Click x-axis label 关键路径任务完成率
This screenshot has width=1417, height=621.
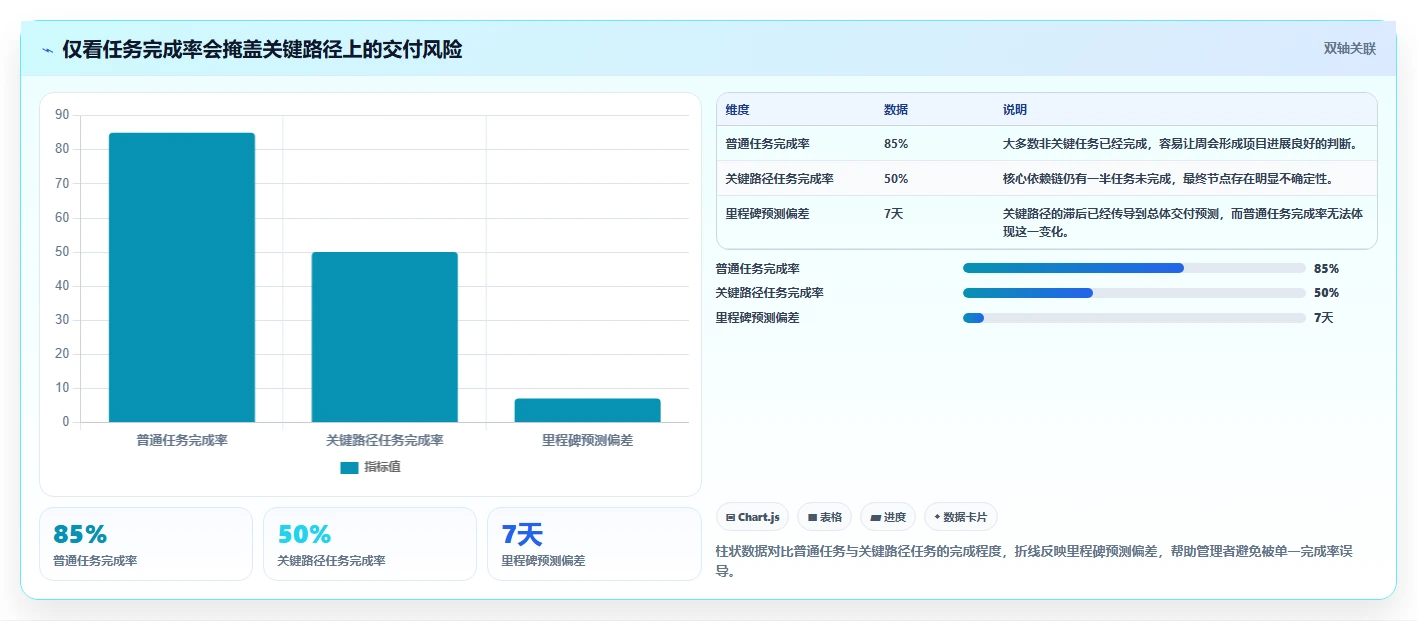(385, 440)
